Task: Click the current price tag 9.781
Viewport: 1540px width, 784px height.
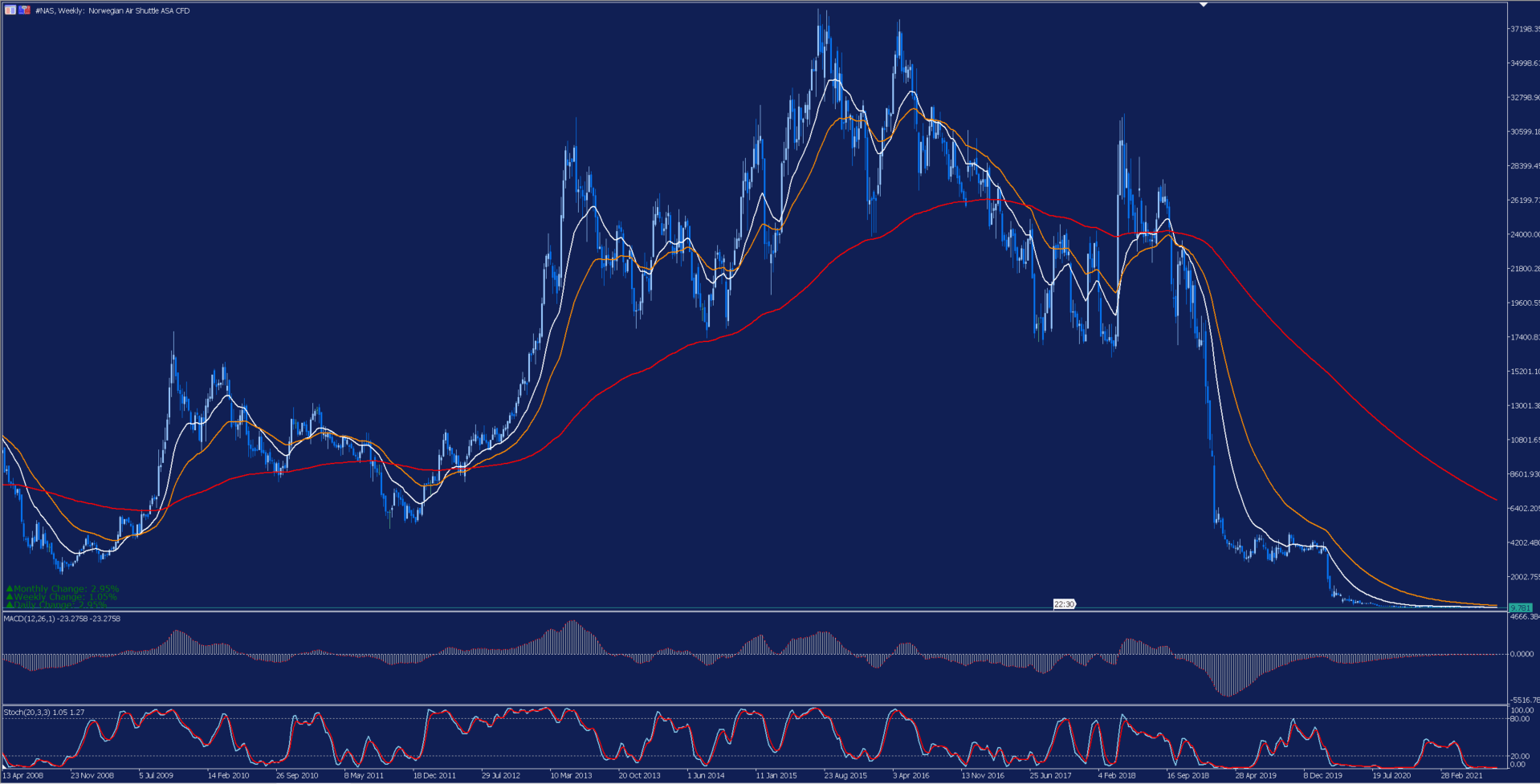Action: [x=1521, y=608]
